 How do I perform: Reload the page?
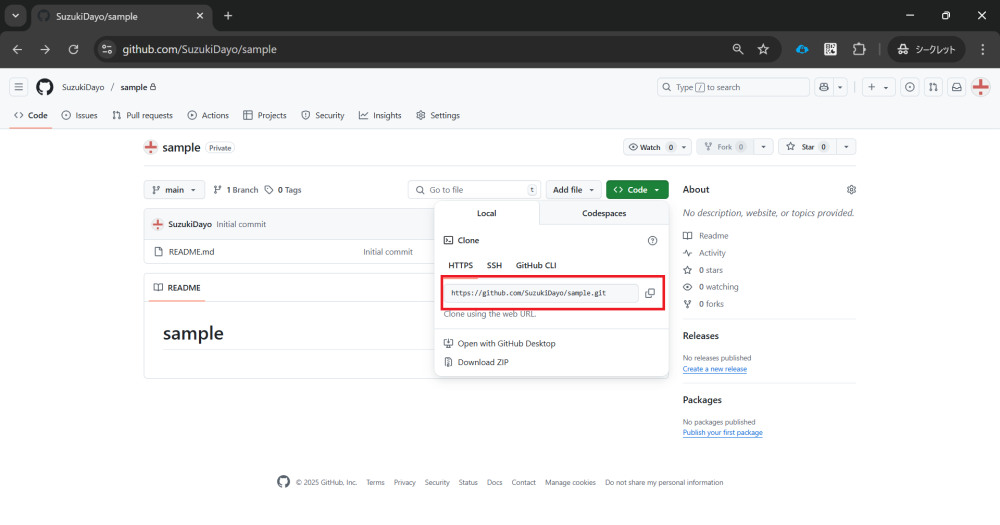coord(73,49)
